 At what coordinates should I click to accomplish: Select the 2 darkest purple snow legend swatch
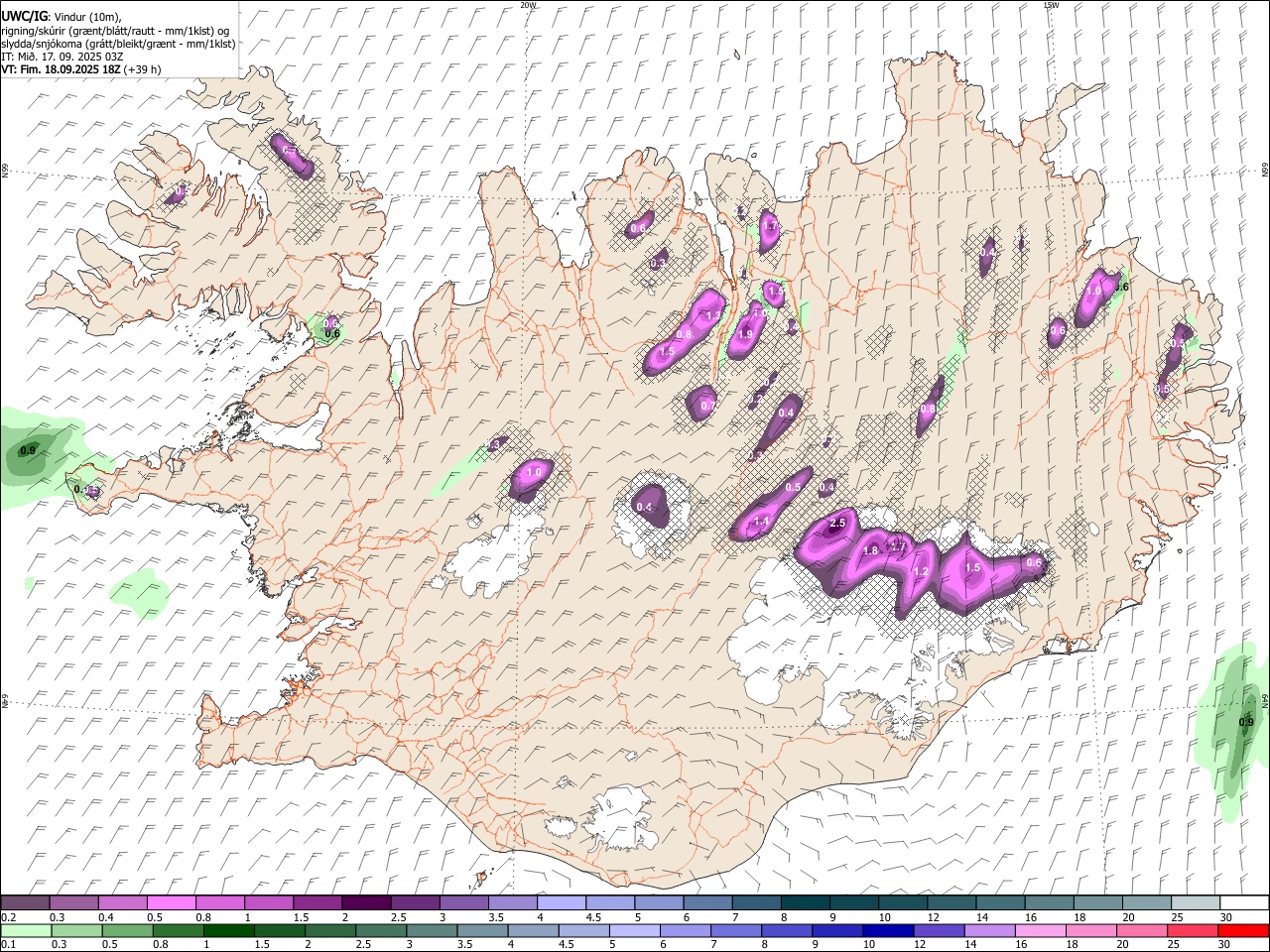pyautogui.click(x=365, y=902)
